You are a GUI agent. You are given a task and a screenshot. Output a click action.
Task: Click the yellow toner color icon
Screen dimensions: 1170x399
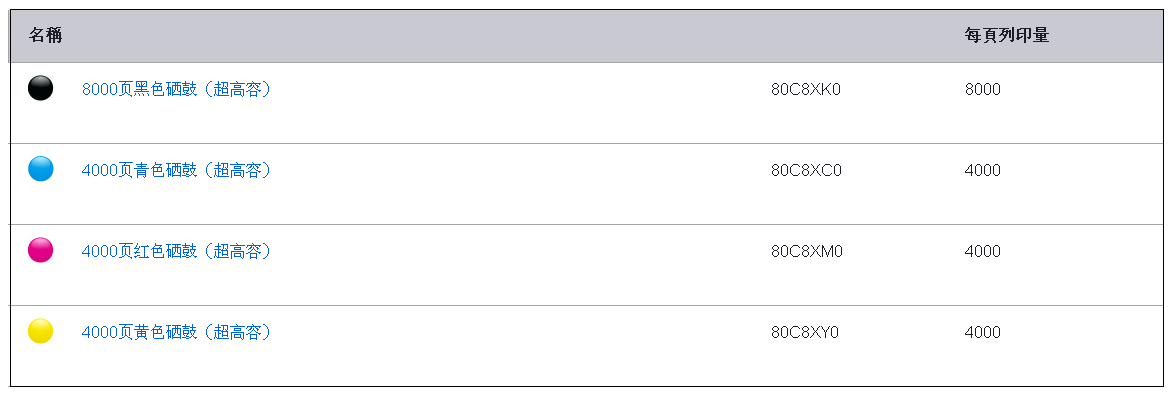[x=40, y=331]
